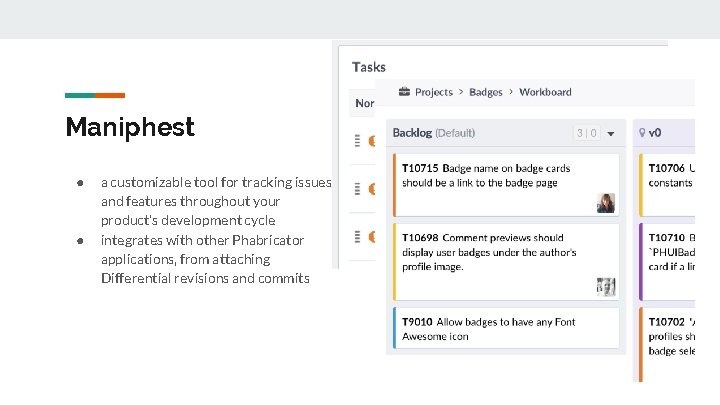720x405 pixels.
Task: Open the Projects breadcrumb link
Action: tap(433, 92)
